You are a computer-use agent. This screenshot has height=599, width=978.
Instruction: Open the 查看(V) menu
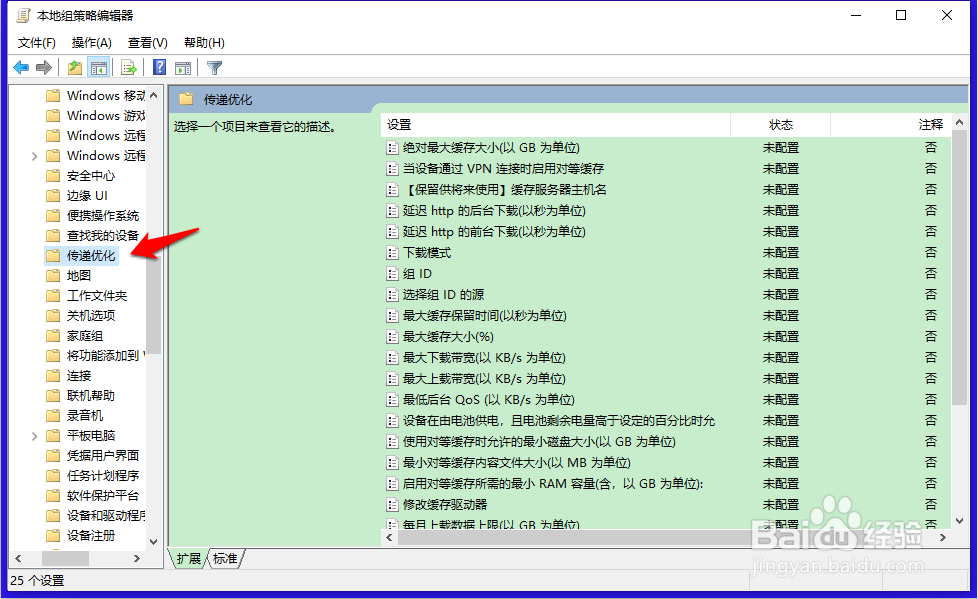[x=148, y=42]
